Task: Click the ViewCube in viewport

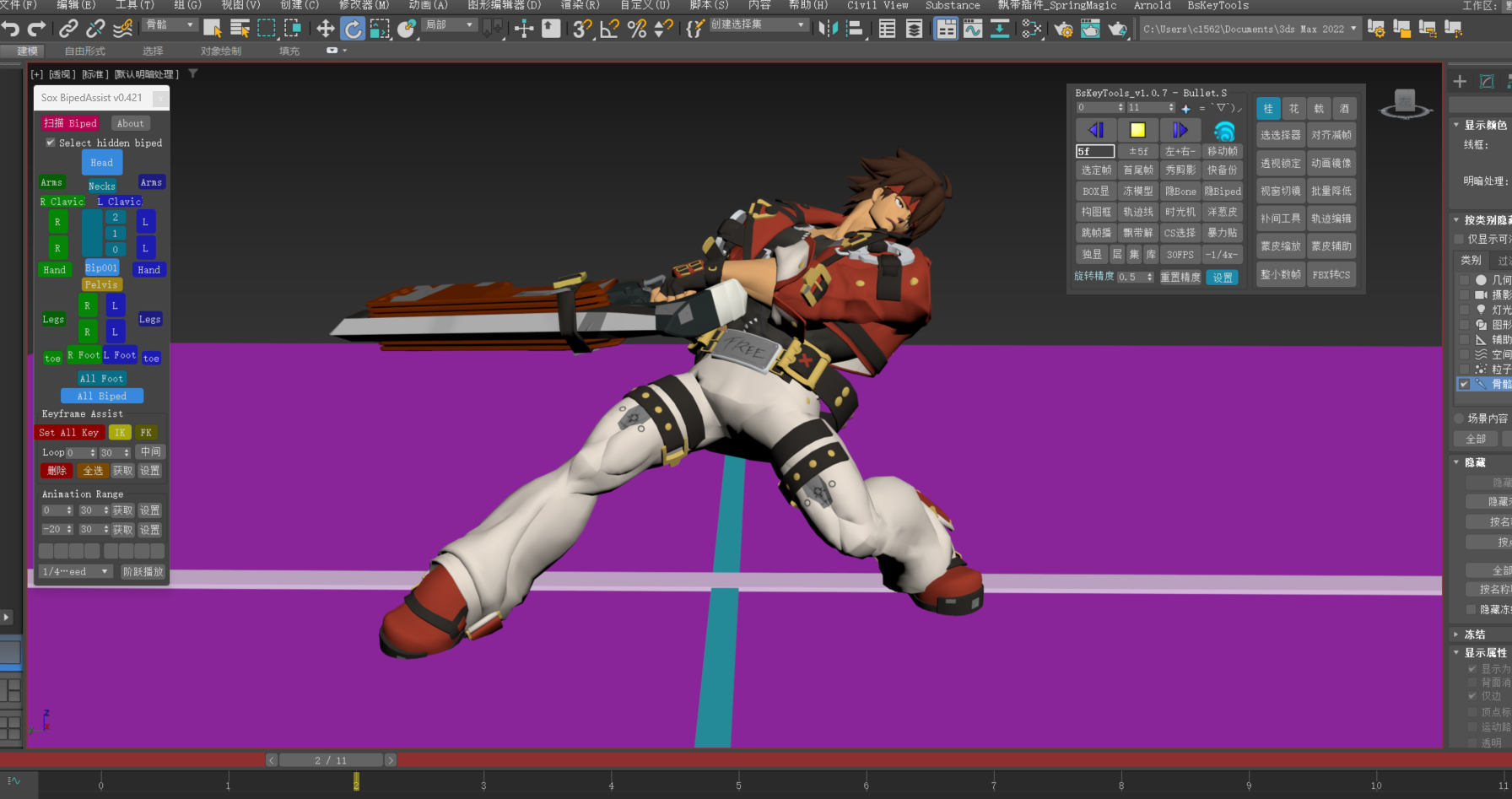Action: (1405, 105)
